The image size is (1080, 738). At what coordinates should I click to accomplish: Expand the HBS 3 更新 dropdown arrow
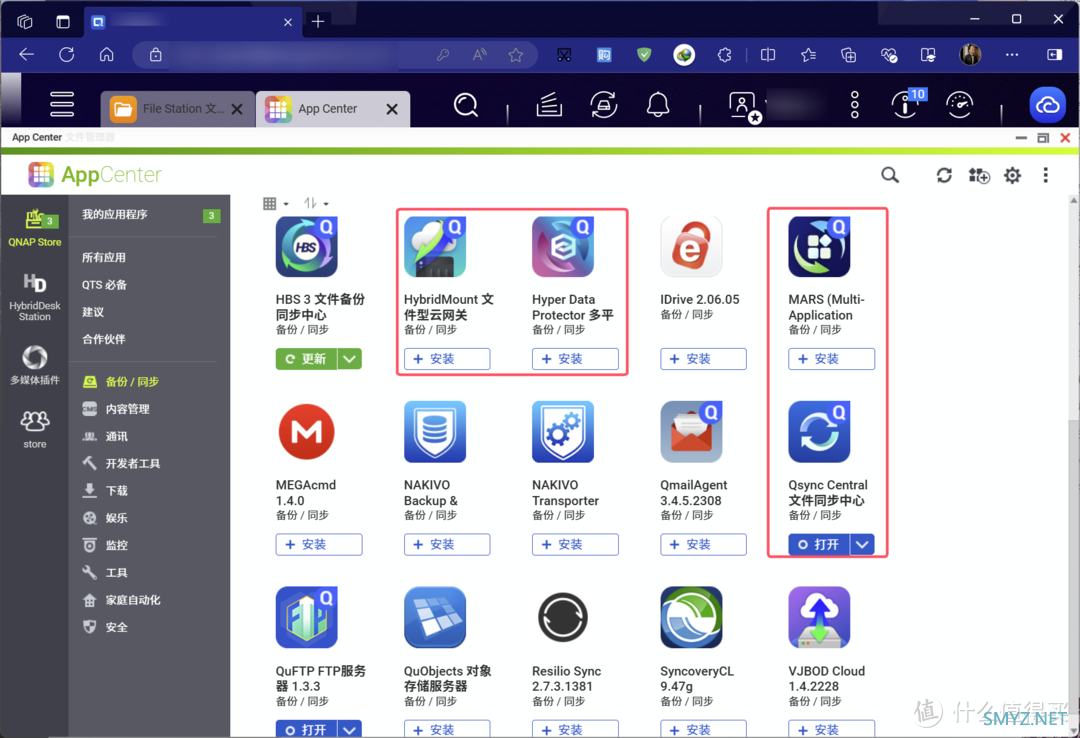point(350,359)
